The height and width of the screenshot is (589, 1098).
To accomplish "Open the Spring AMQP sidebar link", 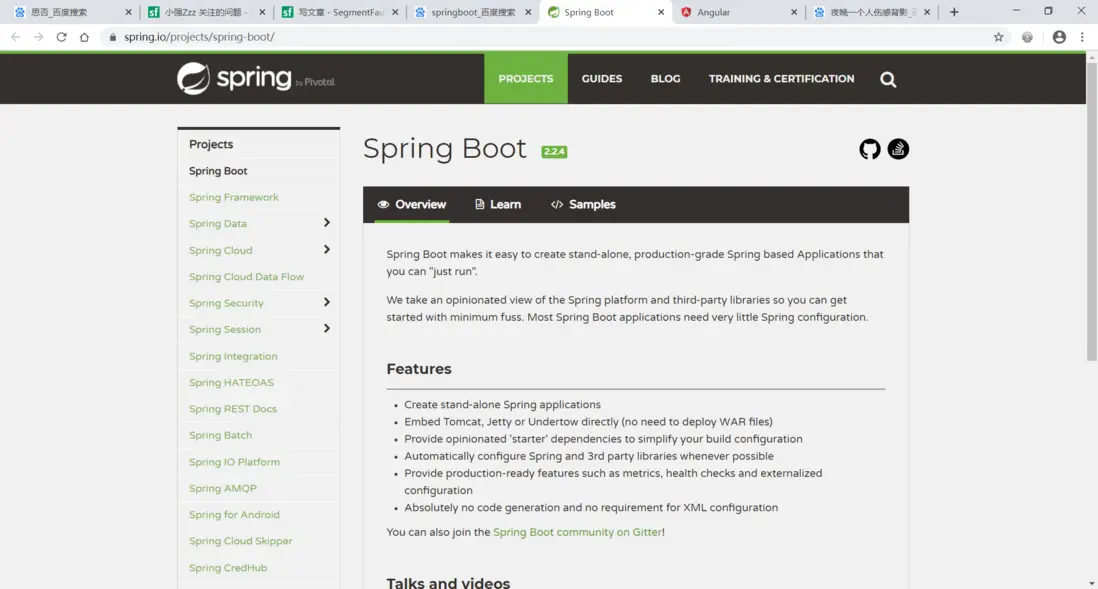I will pos(223,488).
